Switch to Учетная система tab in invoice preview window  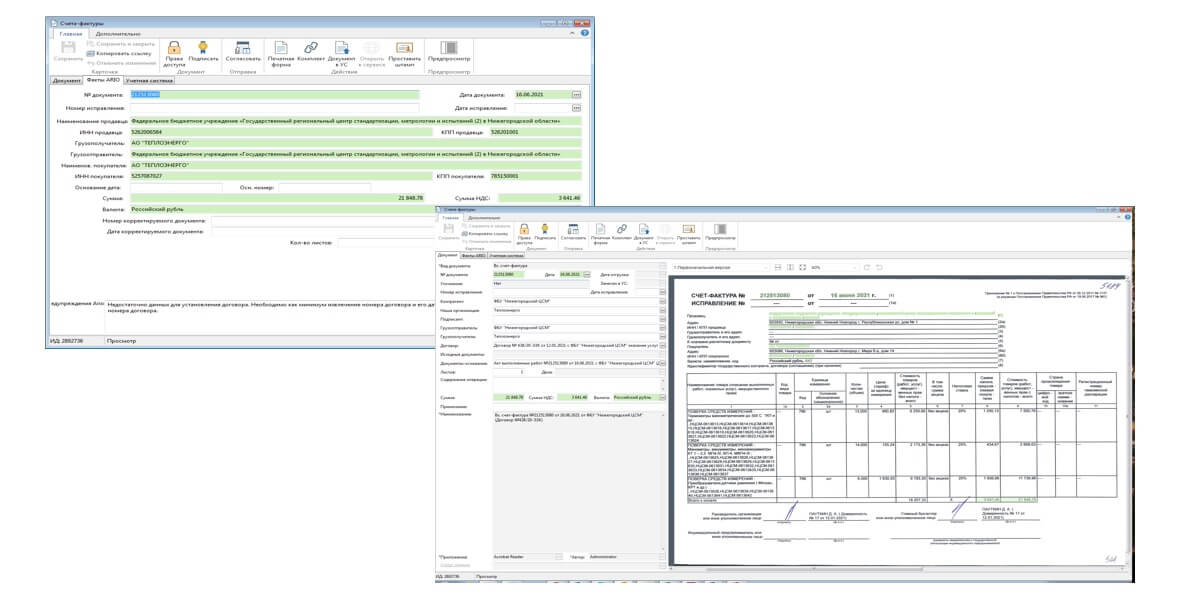pos(506,256)
